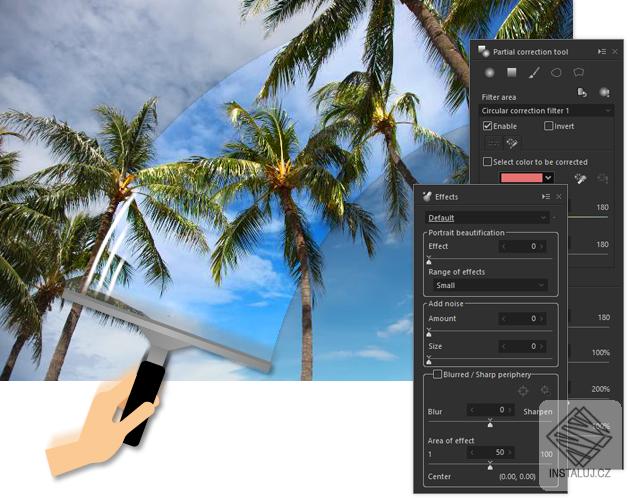Click the dashed guide lines icon under Enable
This screenshot has width=630, height=500.
coord(493,143)
